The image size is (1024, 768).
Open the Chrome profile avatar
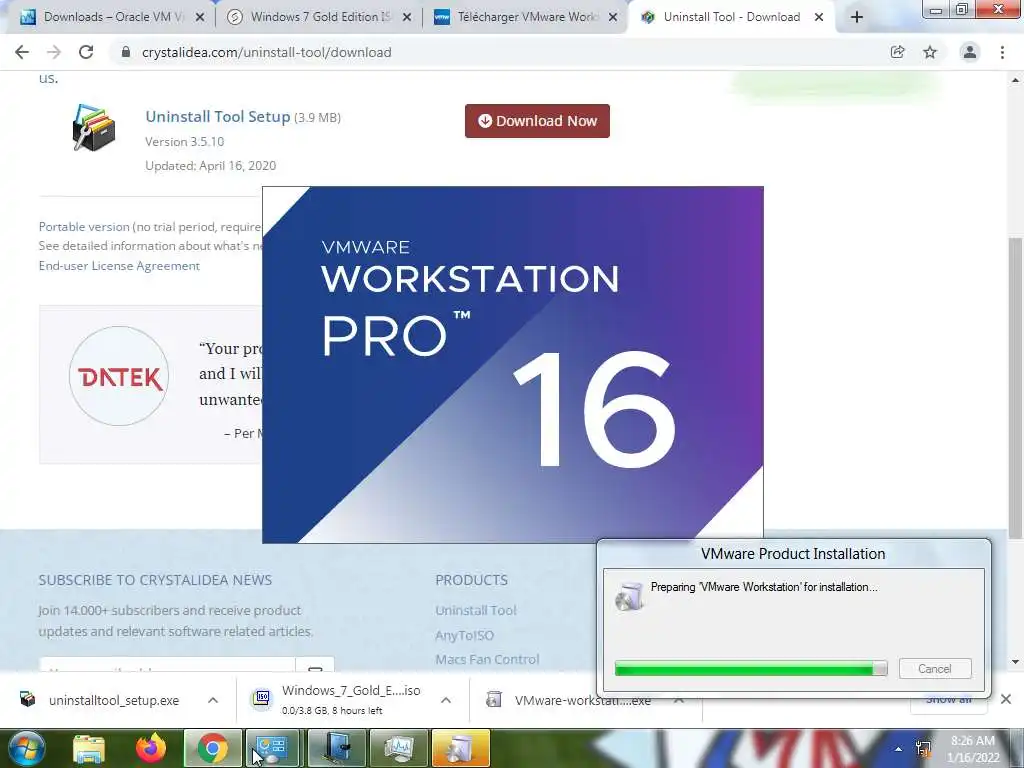tap(970, 52)
